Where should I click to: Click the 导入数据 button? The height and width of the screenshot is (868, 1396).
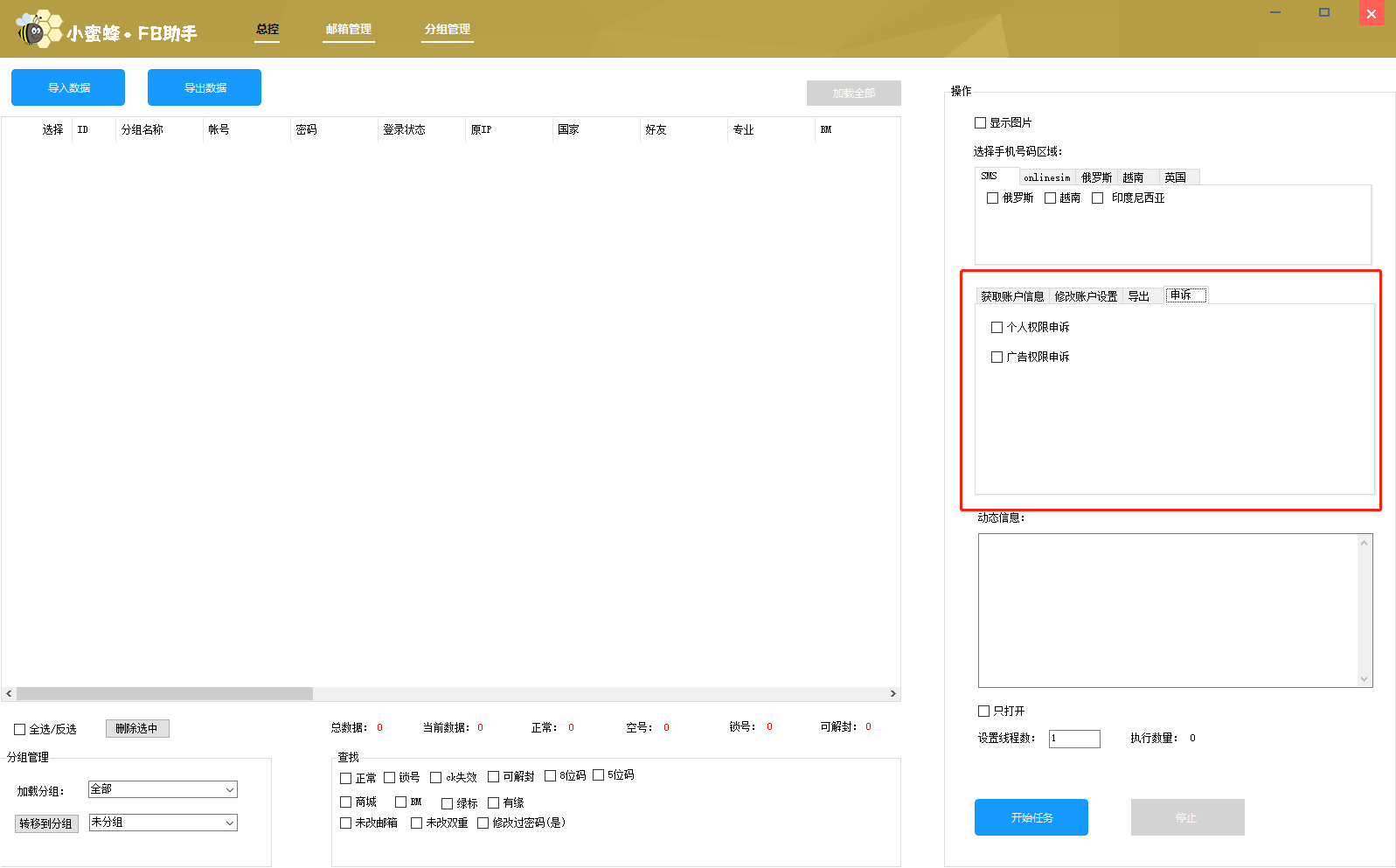pyautogui.click(x=68, y=87)
